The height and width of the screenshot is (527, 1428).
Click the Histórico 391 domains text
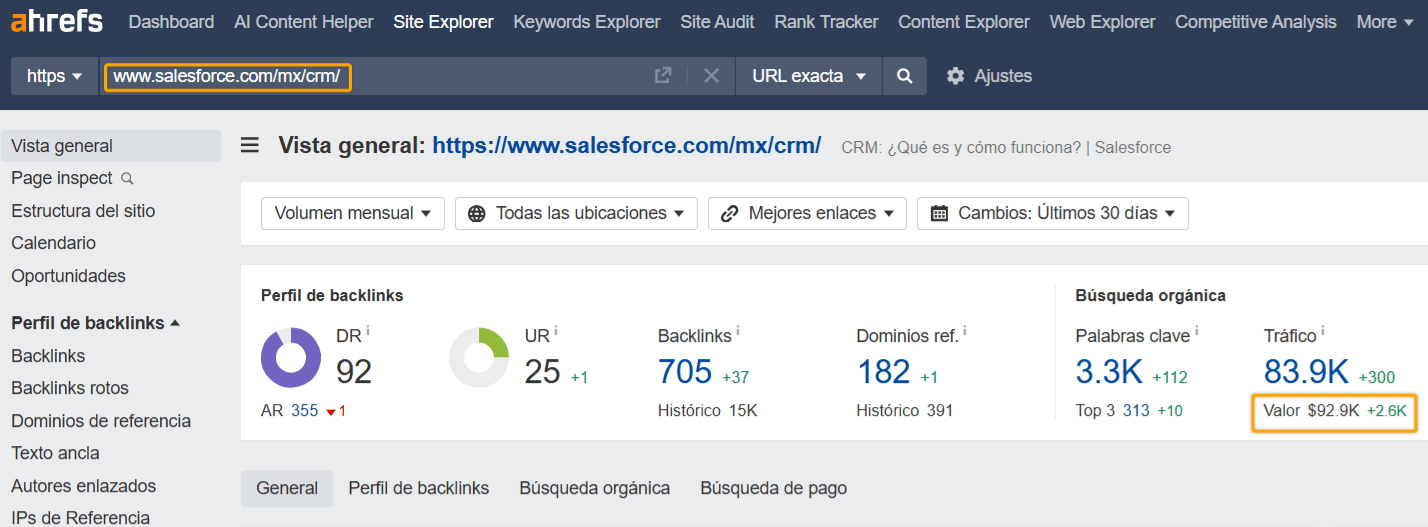[905, 411]
